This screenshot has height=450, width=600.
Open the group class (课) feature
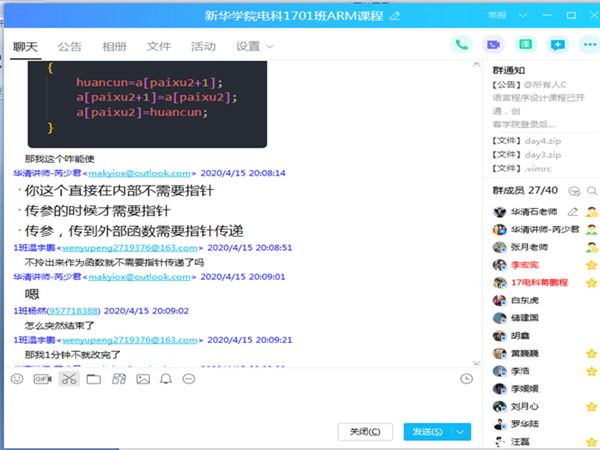click(525, 45)
